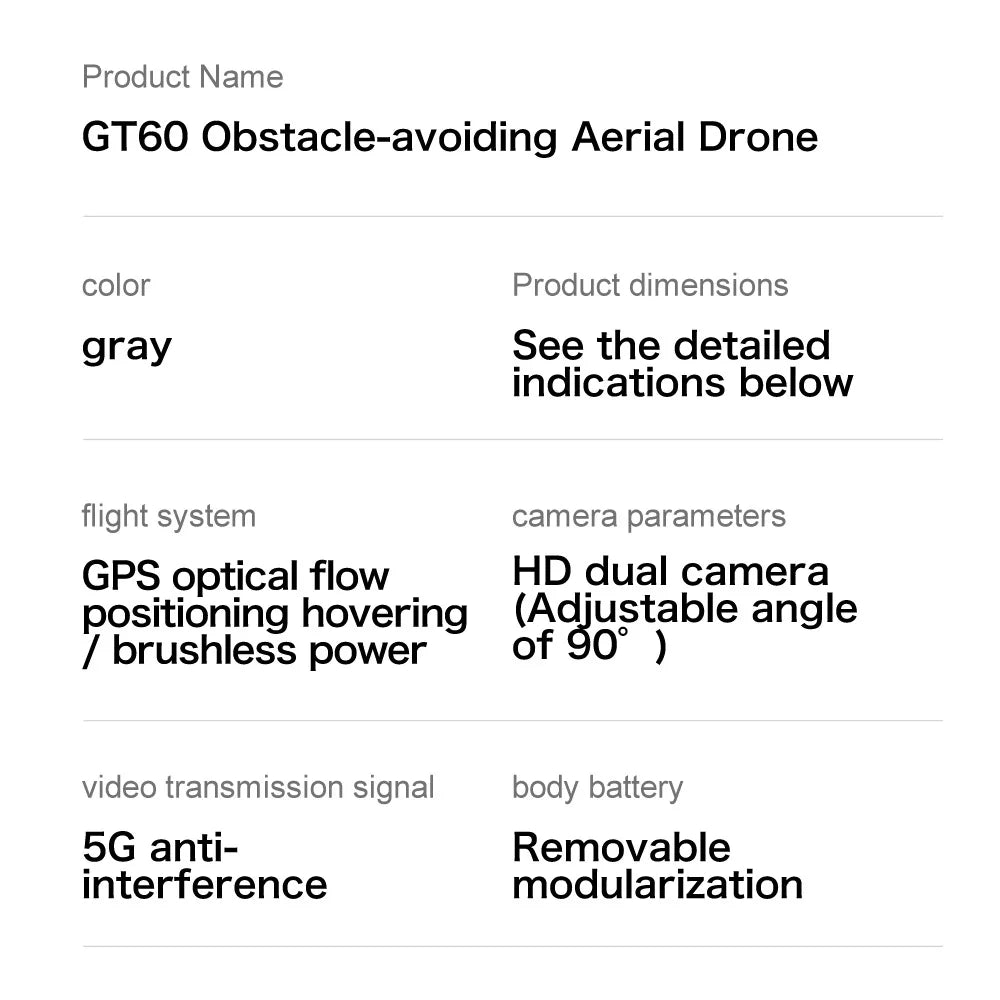This screenshot has height=1000, width=1000.
Task: Select the 'gray' color value
Action: point(127,348)
